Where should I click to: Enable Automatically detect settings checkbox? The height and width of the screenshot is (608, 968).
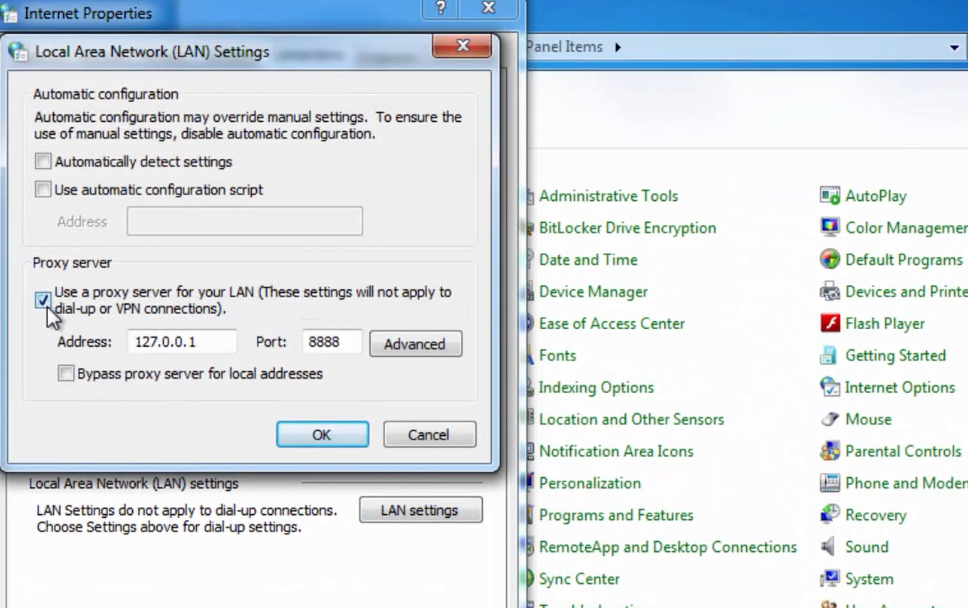pyautogui.click(x=43, y=162)
